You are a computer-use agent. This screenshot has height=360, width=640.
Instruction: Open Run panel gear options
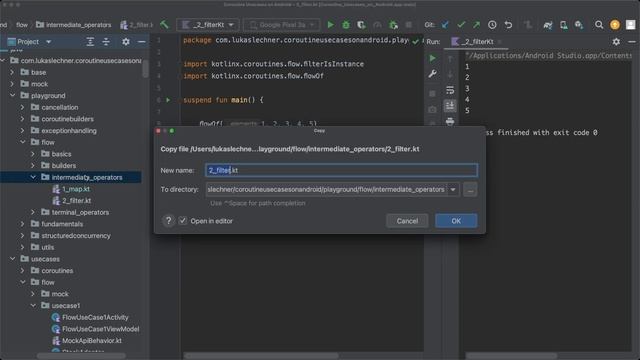pos(616,42)
